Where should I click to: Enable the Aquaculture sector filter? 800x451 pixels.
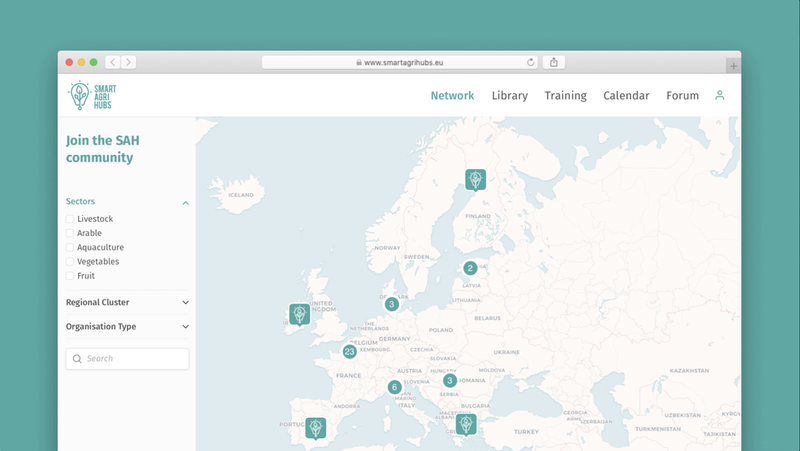70,247
